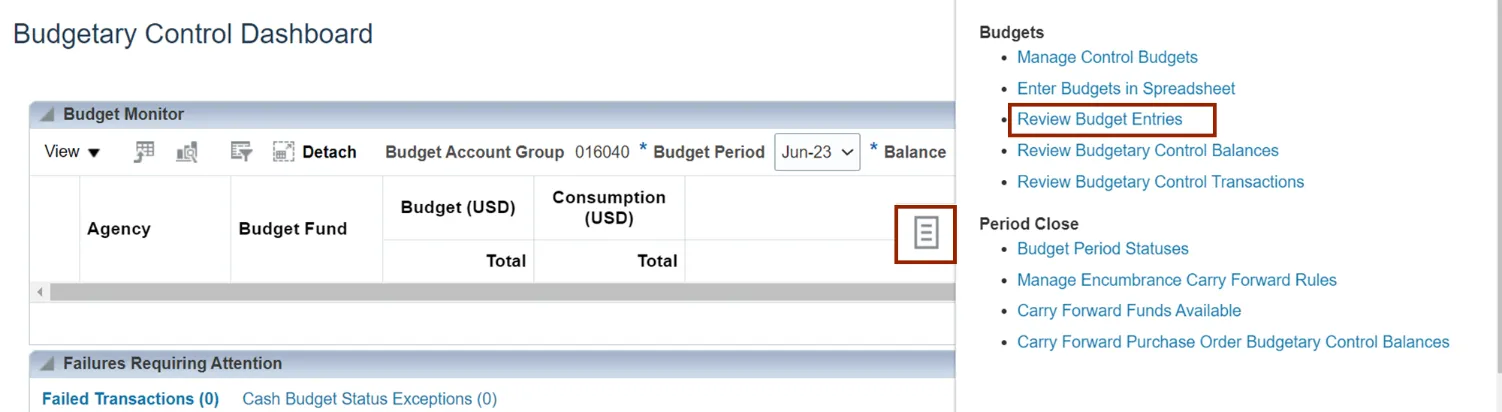Collapse Failures Requiring Attention section
This screenshot has width=1502, height=412.
[x=47, y=364]
